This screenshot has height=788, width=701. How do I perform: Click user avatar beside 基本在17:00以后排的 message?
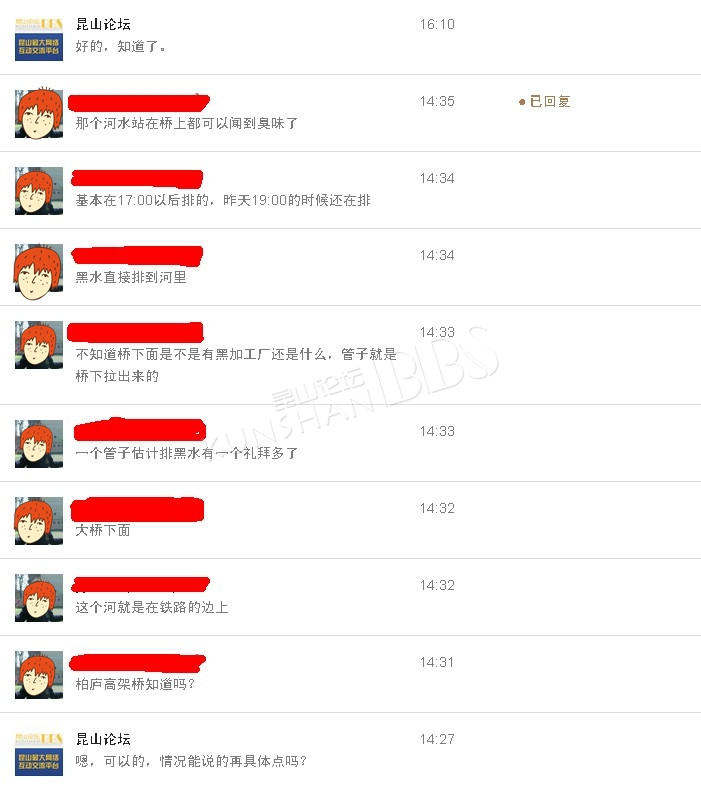tap(39, 191)
